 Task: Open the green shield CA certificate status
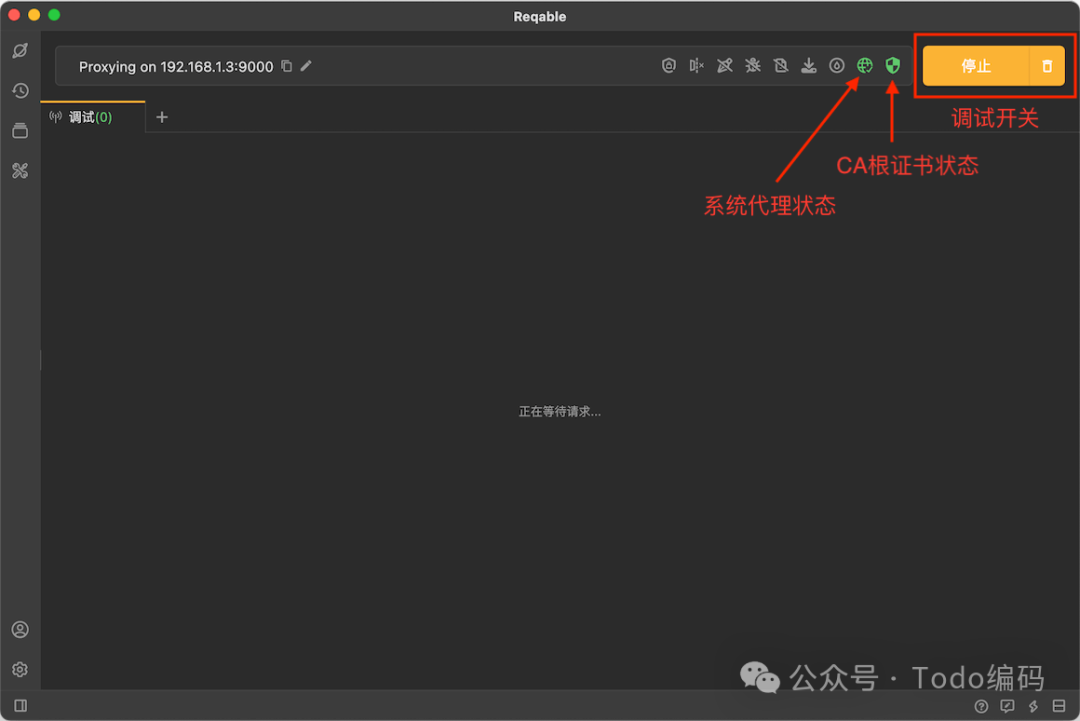tap(893, 65)
